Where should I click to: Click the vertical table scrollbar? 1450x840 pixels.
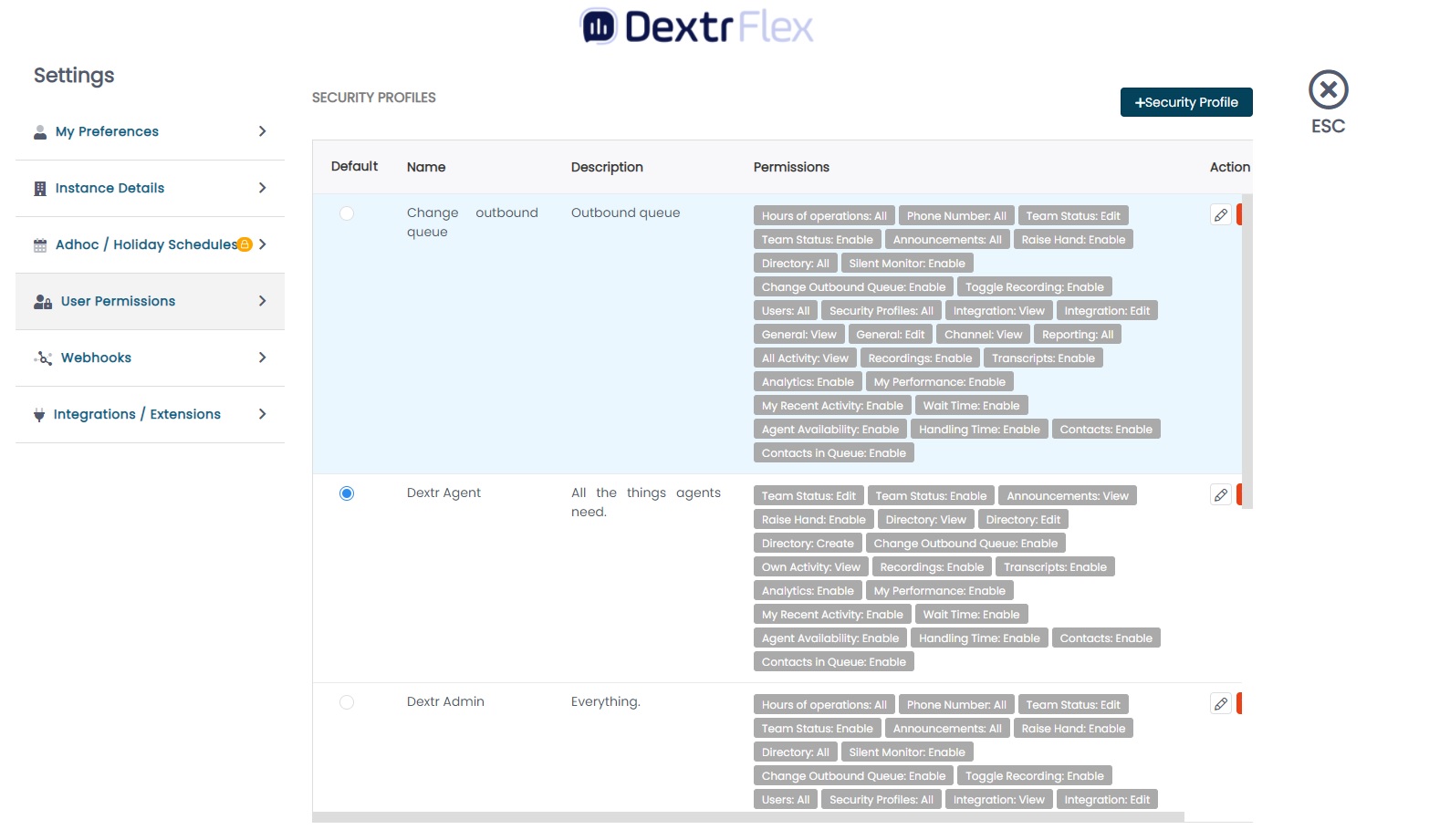coord(1247,351)
